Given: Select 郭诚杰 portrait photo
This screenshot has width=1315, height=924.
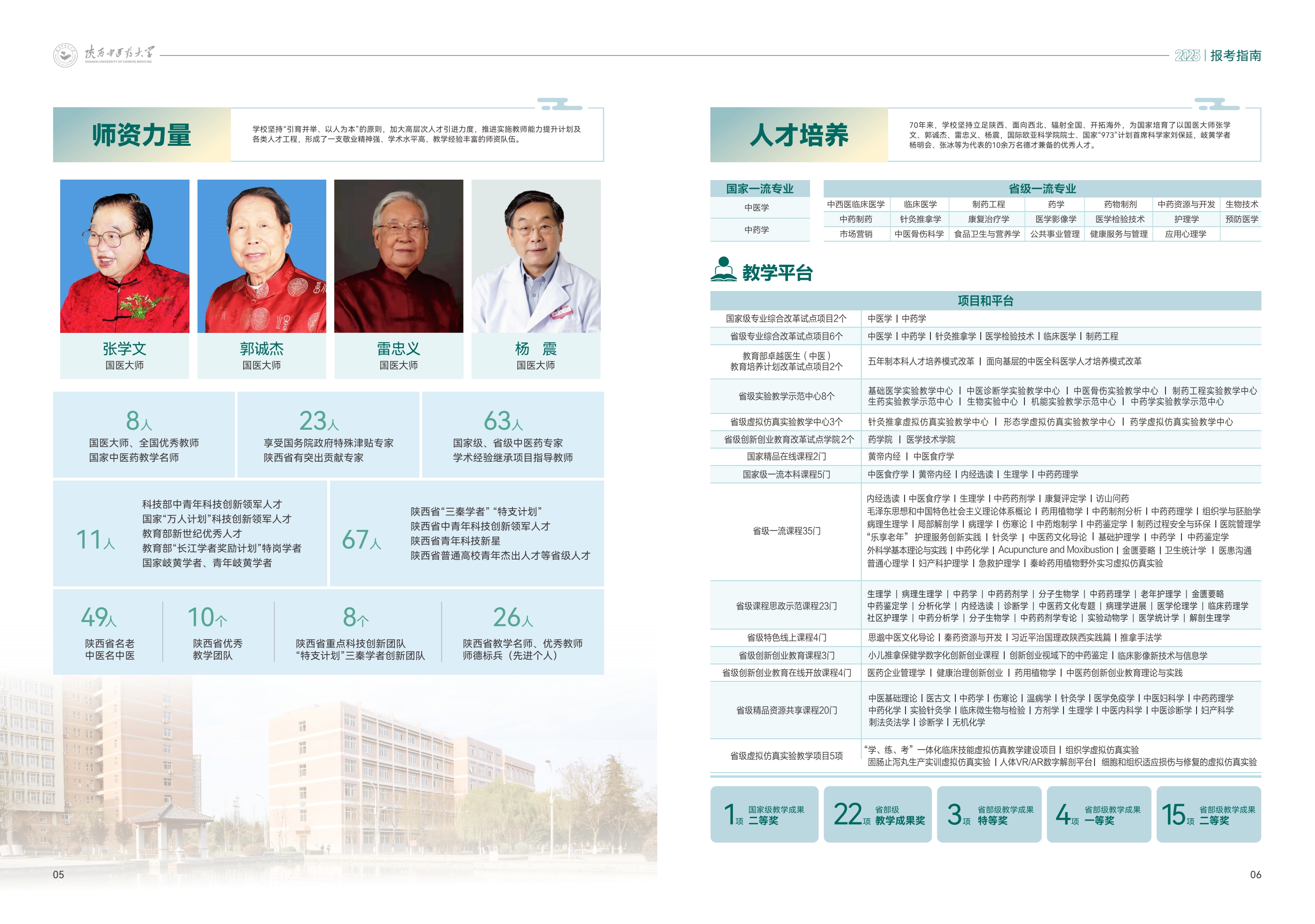Looking at the screenshot, I should (x=262, y=256).
